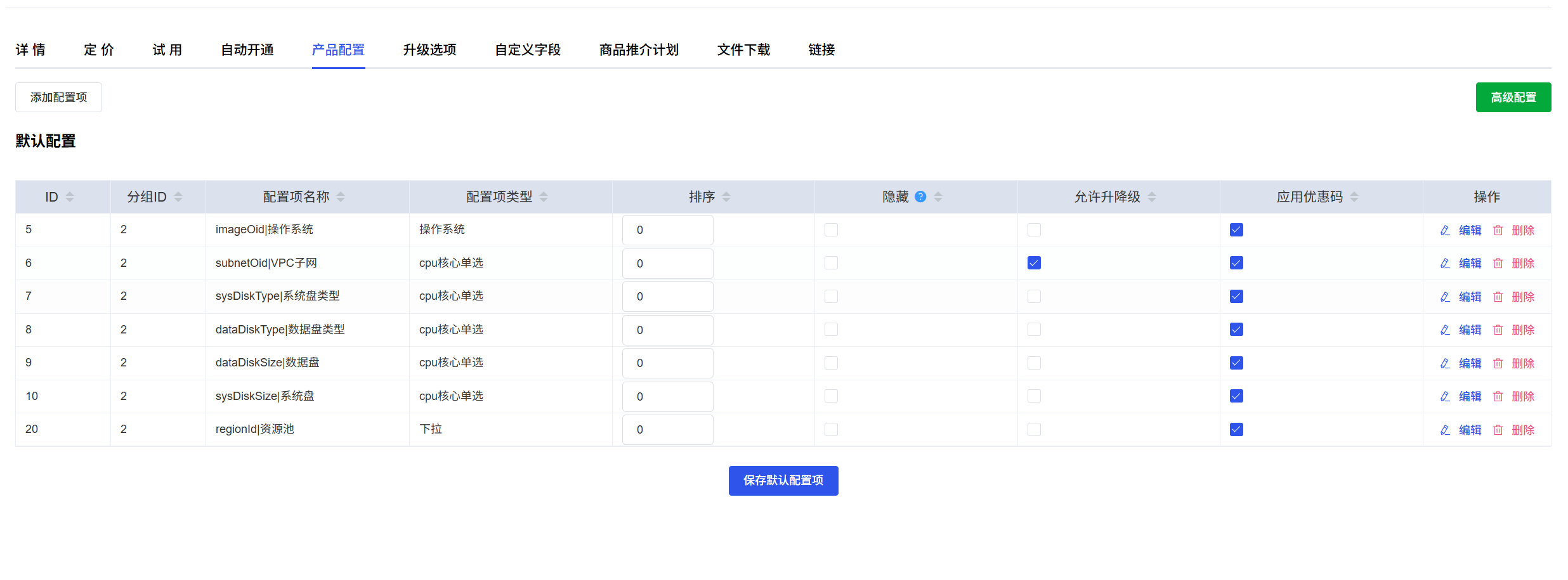
Task: Sort the table by ID column arrows
Action: pyautogui.click(x=70, y=197)
